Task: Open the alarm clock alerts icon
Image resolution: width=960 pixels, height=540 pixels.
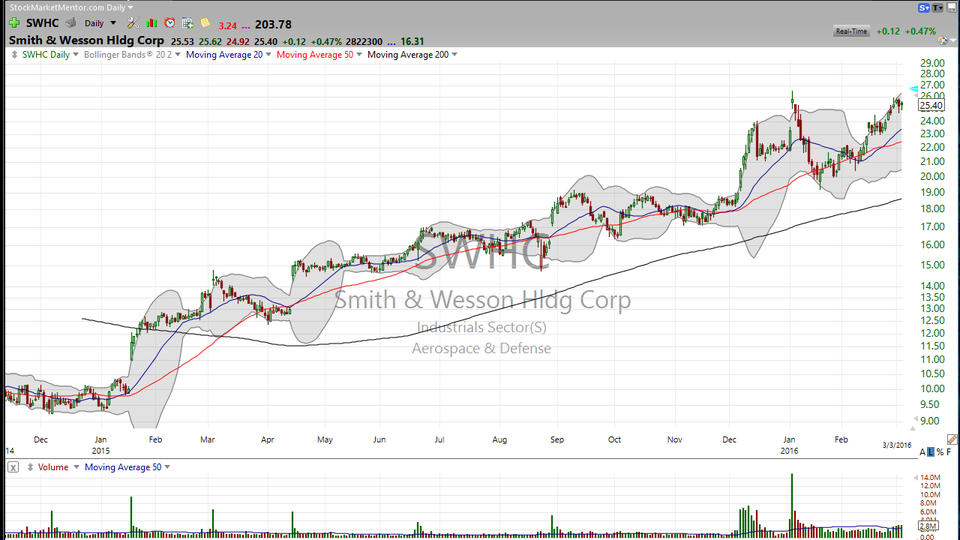Action: point(170,23)
